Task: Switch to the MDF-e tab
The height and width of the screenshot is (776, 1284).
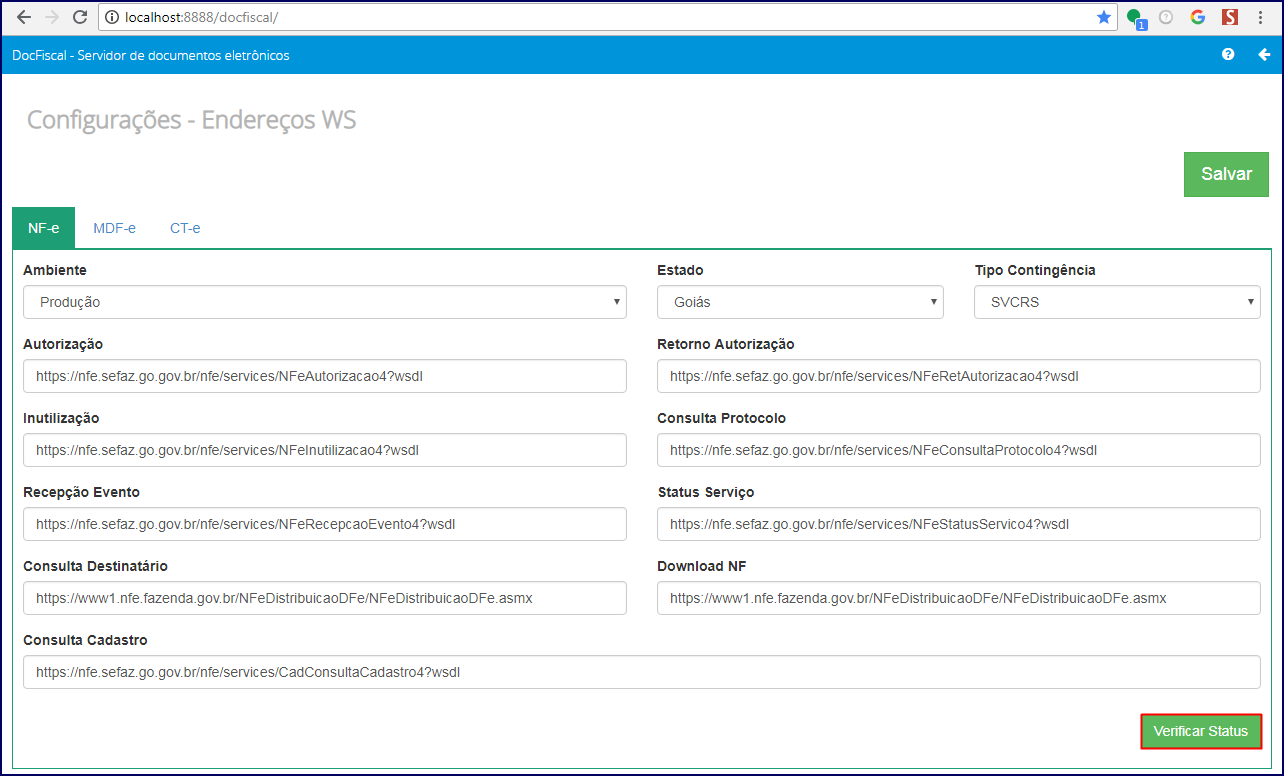Action: (114, 228)
